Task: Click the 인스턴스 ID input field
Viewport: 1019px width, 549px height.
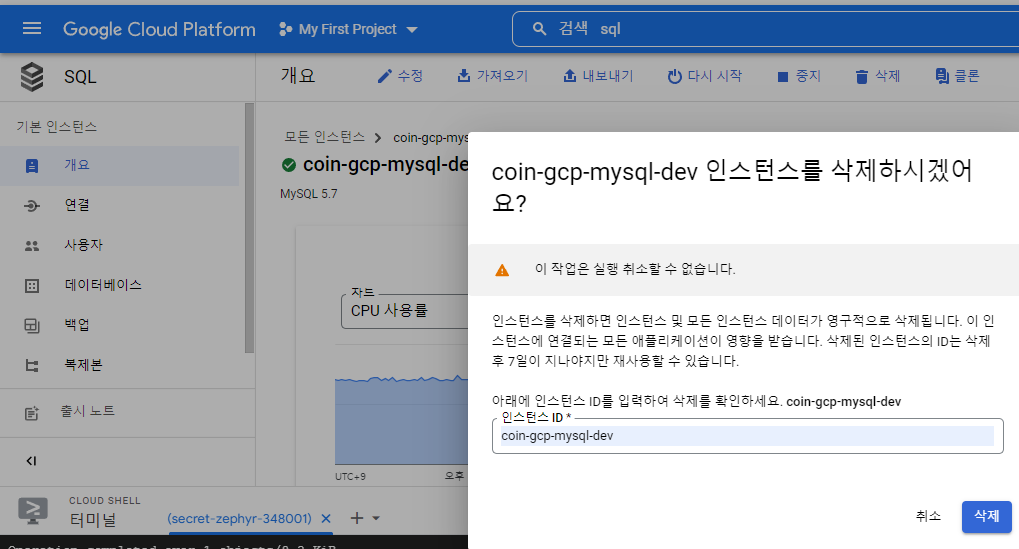Action: coord(747,436)
